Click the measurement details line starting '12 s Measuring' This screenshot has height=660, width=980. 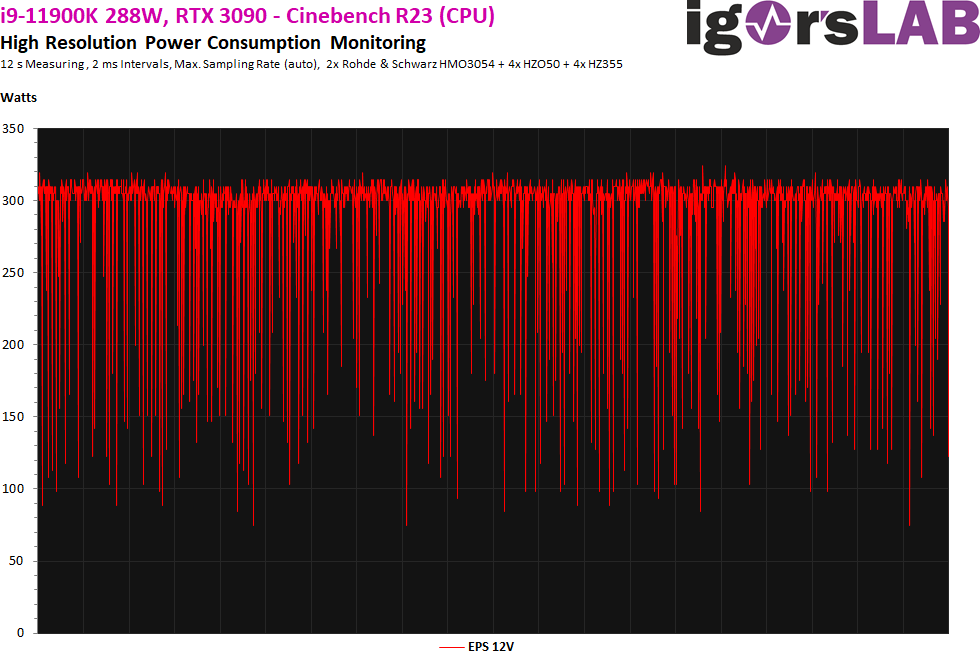[311, 64]
